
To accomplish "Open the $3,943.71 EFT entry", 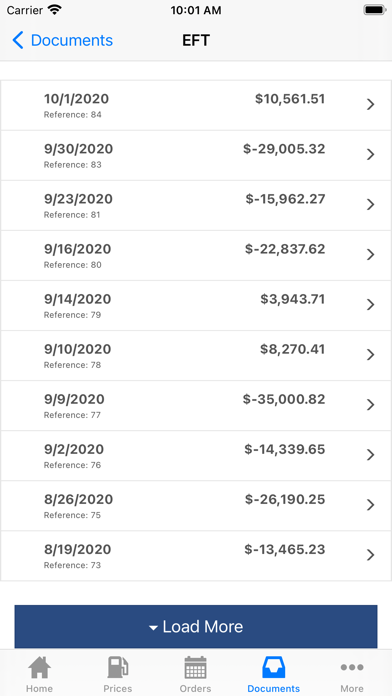I will pos(196,305).
